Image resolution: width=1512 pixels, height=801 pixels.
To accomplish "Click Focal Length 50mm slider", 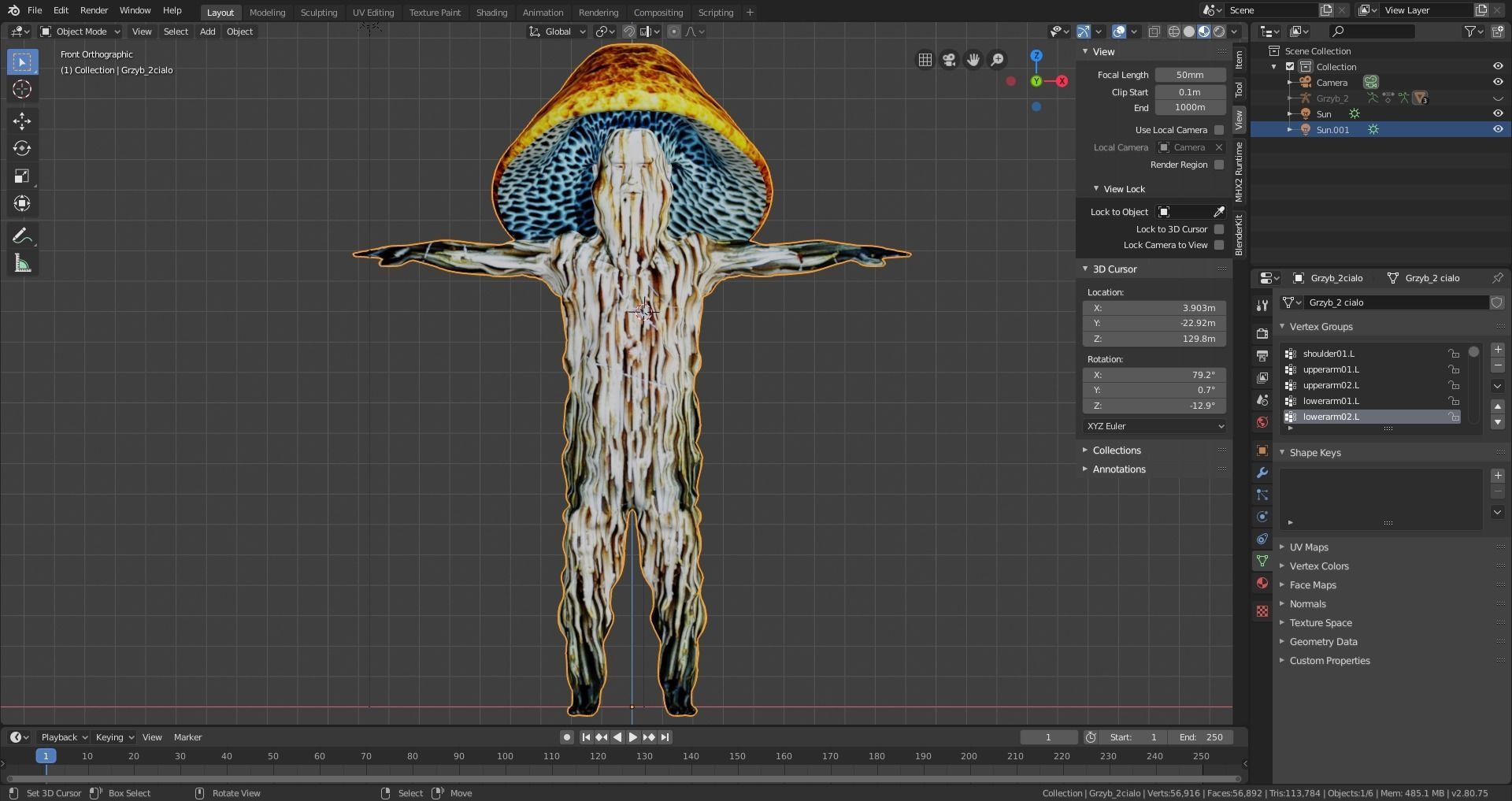I will 1190,75.
